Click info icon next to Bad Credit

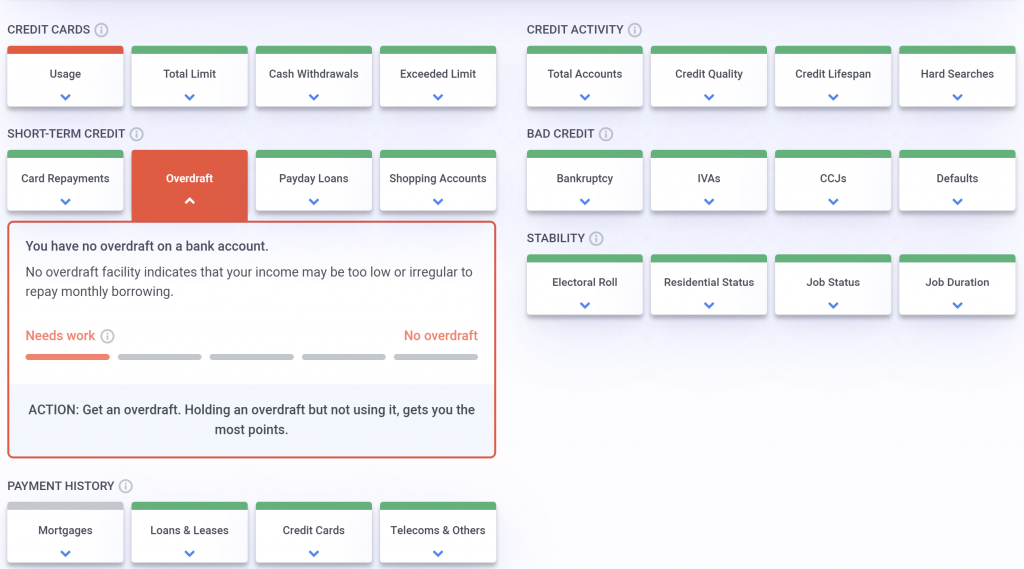[606, 134]
